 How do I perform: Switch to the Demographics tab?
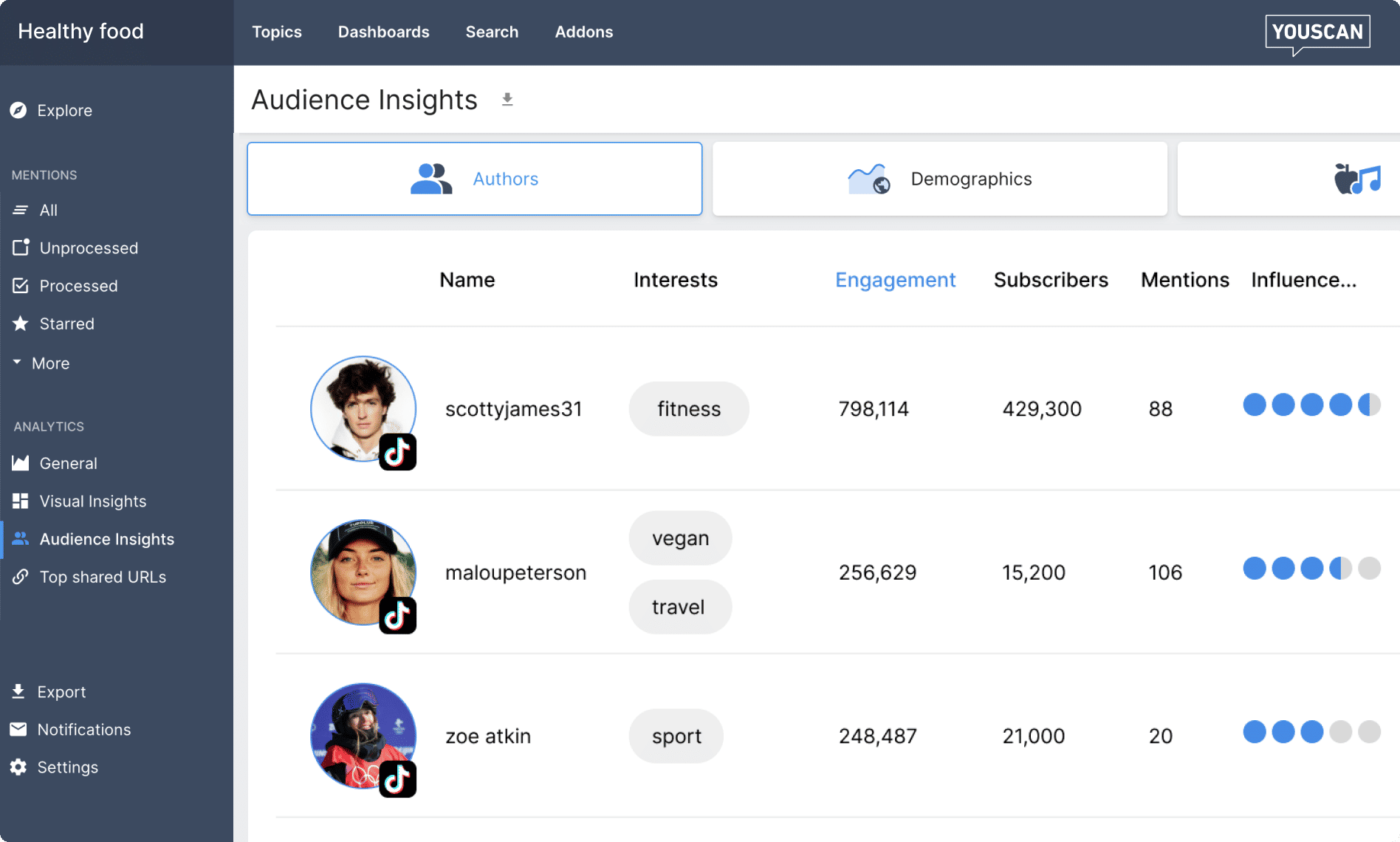click(x=939, y=179)
